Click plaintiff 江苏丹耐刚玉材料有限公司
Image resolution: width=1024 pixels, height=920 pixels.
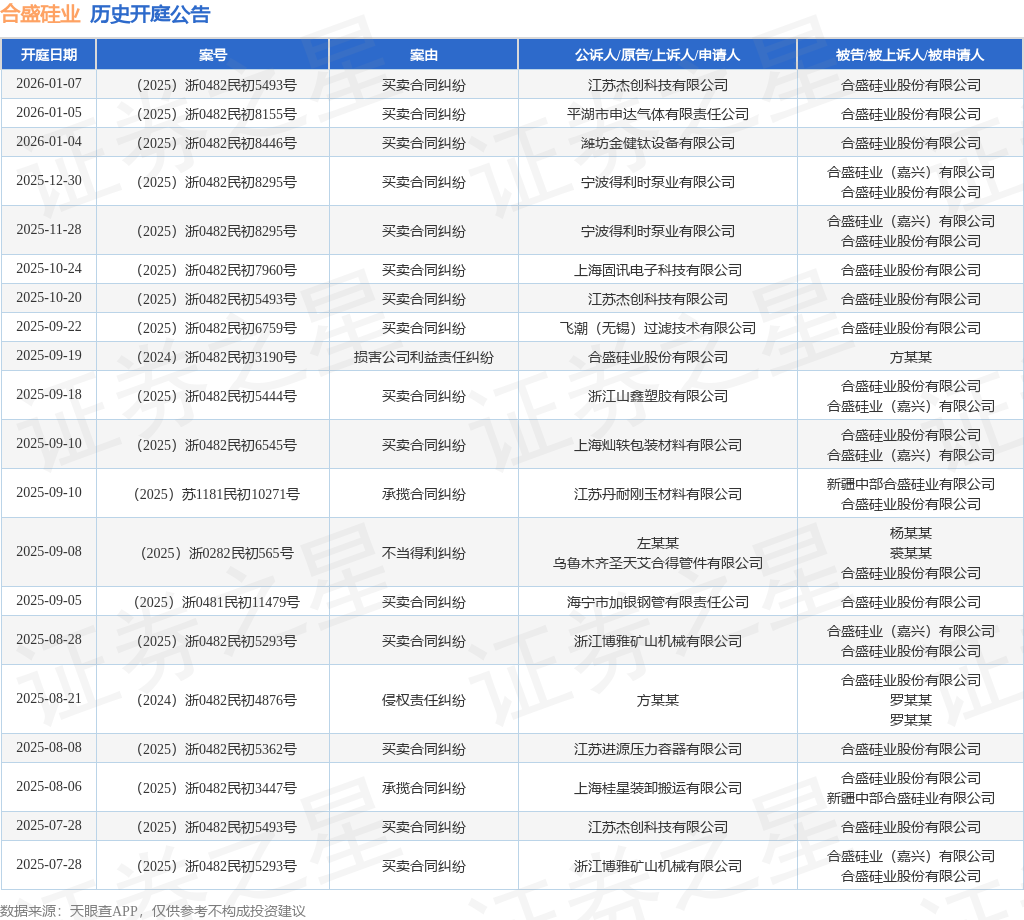[658, 494]
